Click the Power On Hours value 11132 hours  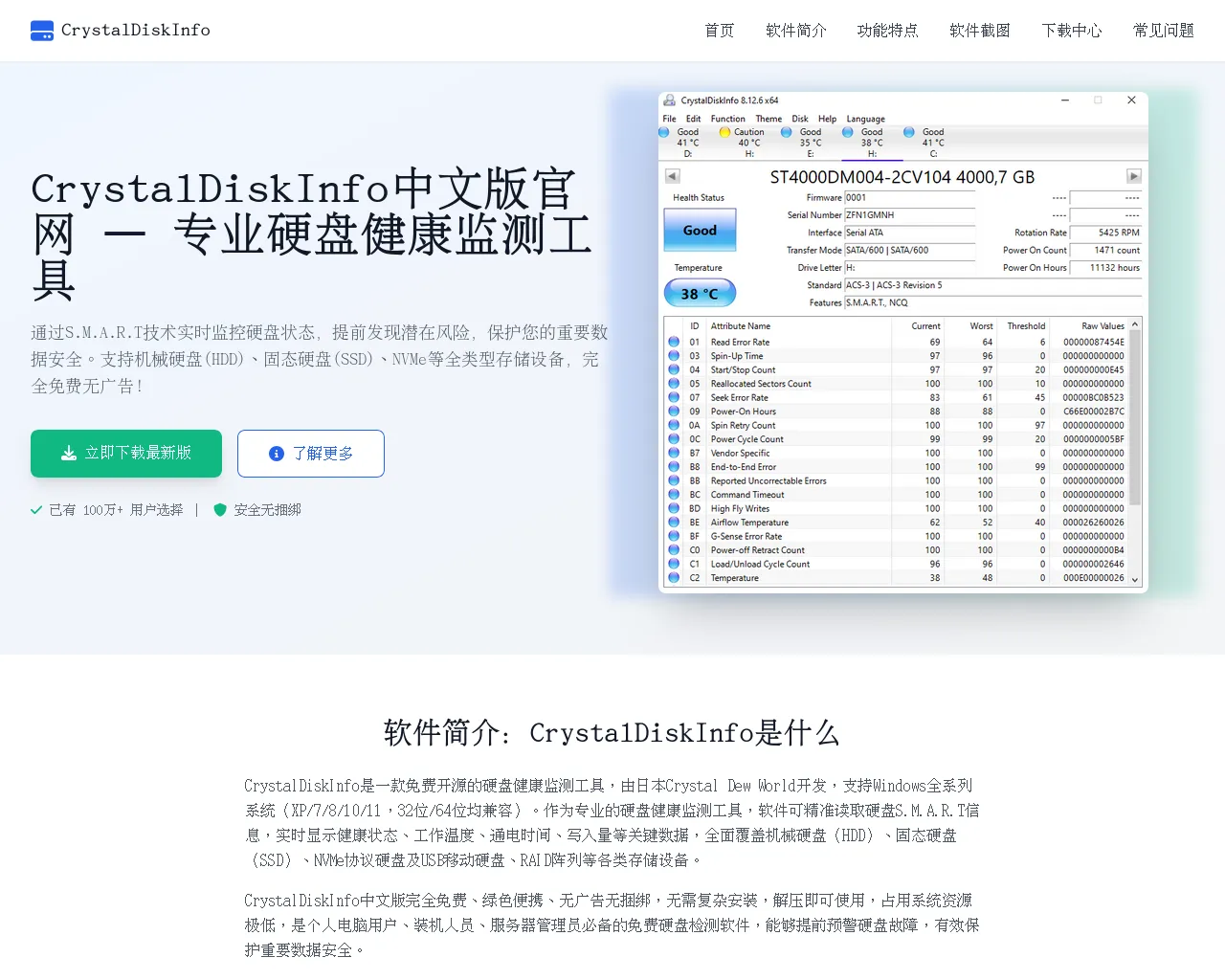(1105, 268)
